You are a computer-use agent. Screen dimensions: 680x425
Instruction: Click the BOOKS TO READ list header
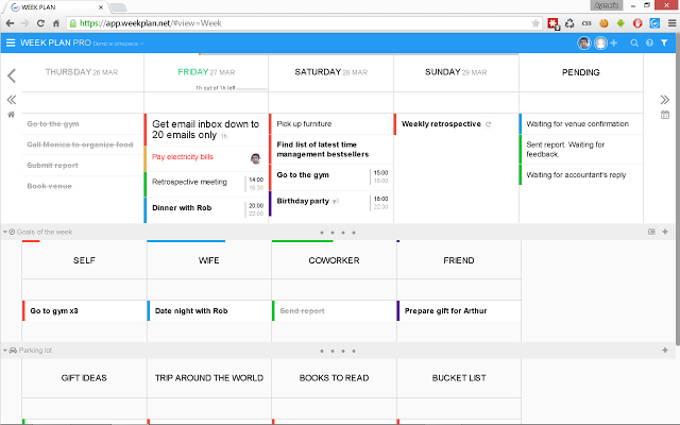(x=334, y=378)
